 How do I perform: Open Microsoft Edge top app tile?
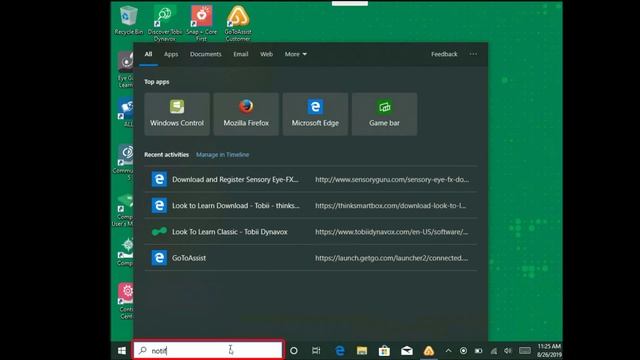click(315, 114)
